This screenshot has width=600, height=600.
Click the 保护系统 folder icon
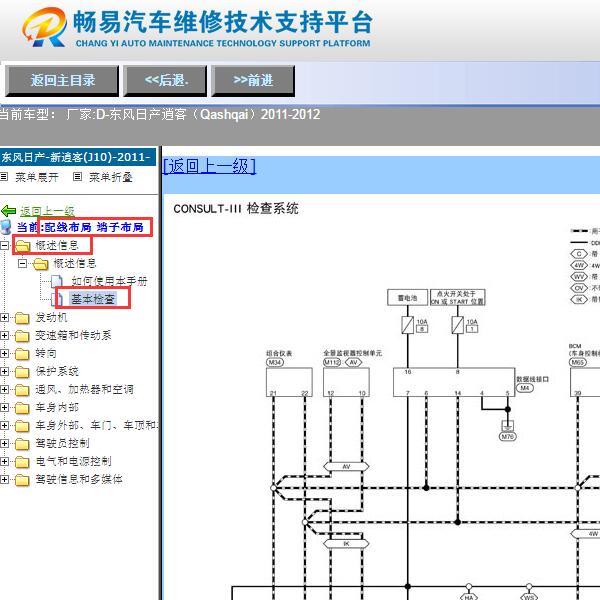22,372
